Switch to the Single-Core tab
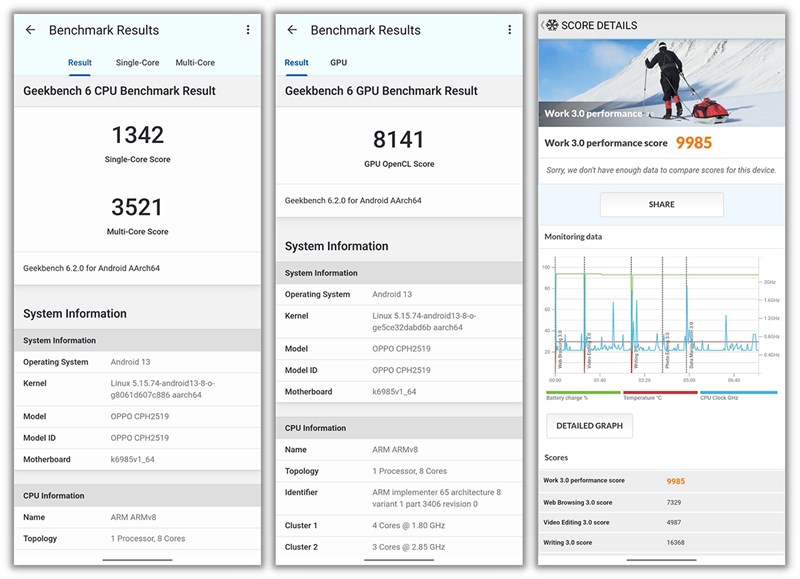The height and width of the screenshot is (579, 800). pyautogui.click(x=137, y=63)
